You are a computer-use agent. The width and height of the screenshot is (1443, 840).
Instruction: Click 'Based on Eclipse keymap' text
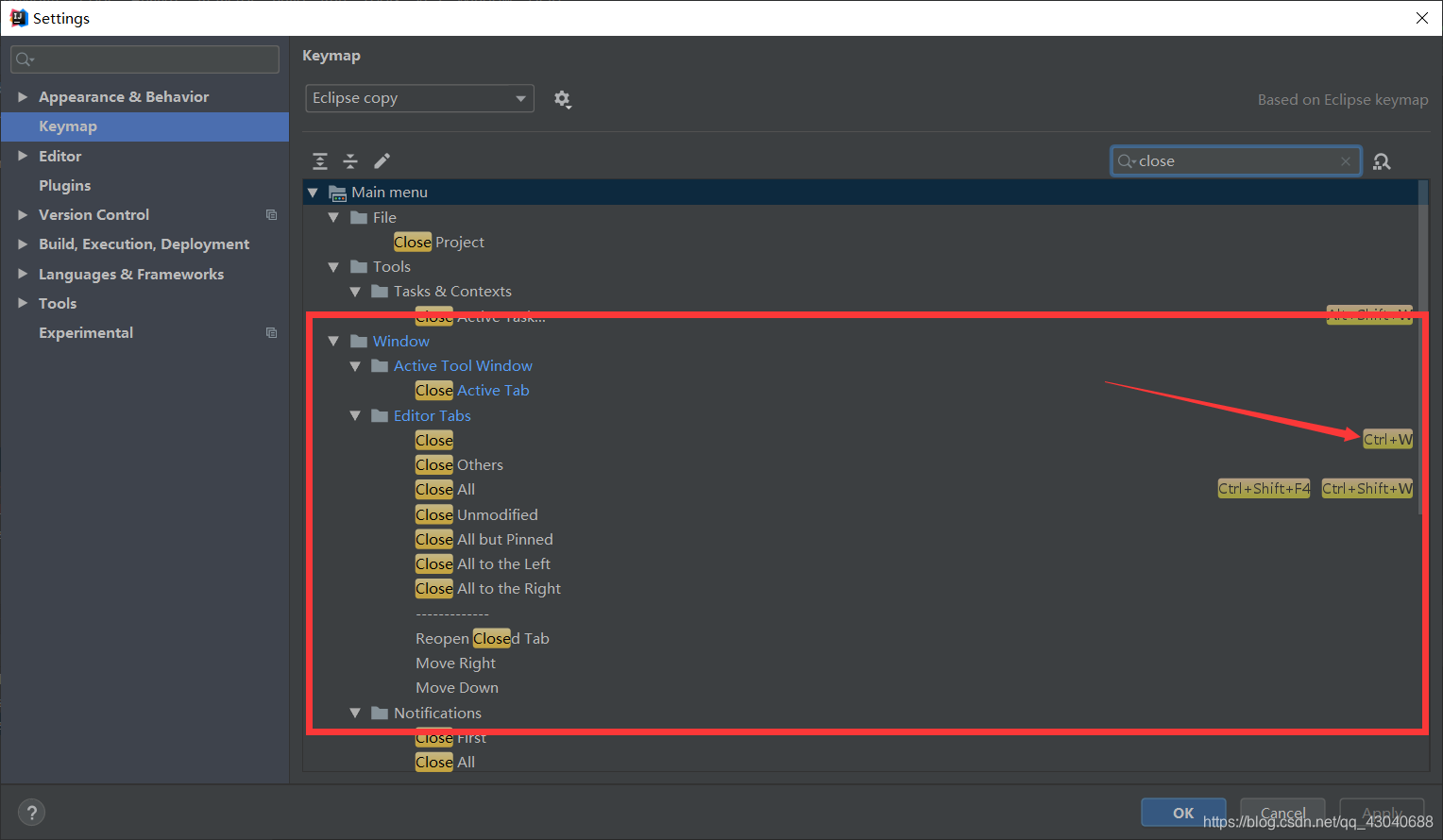[x=1343, y=100]
